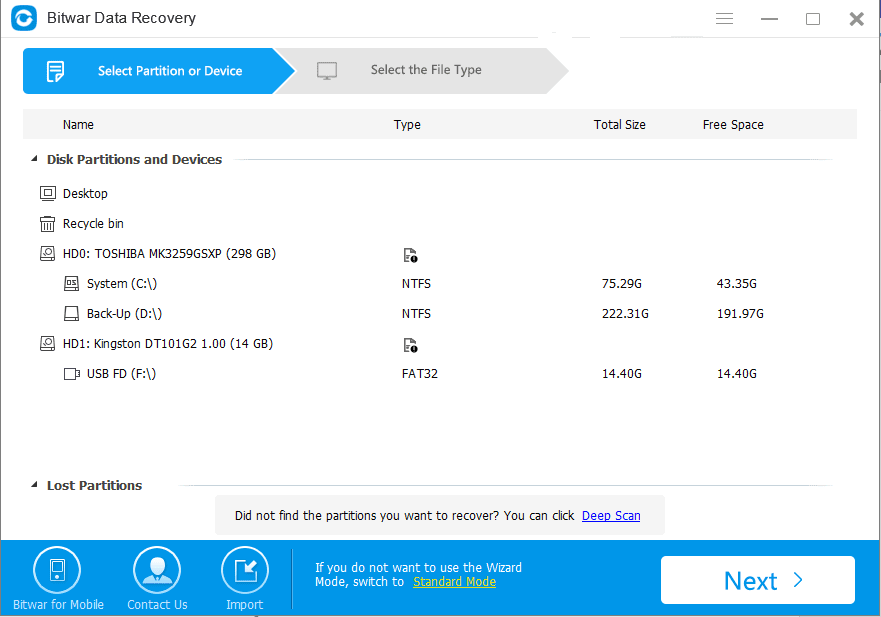Click the Name column header
881x617 pixels.
(x=78, y=125)
